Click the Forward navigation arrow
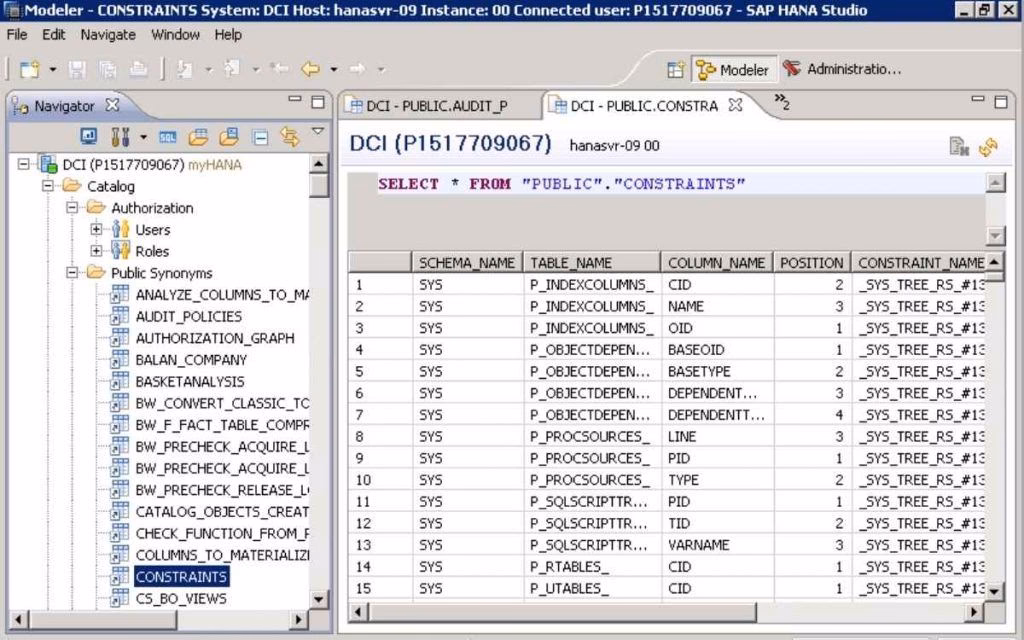The image size is (1024, 640). coord(357,69)
